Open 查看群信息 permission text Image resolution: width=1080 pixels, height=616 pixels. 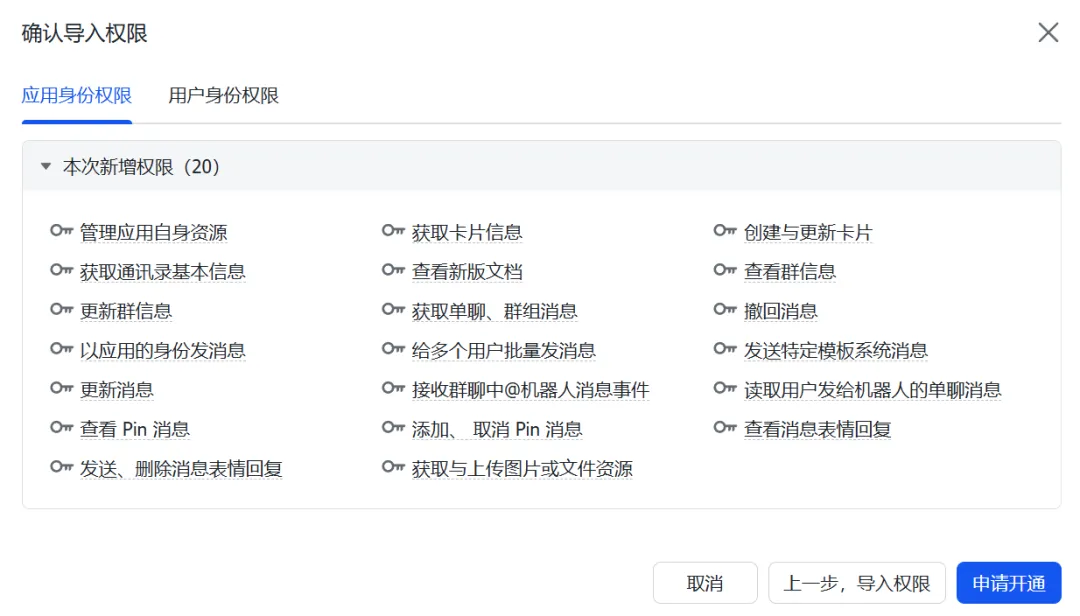click(790, 271)
